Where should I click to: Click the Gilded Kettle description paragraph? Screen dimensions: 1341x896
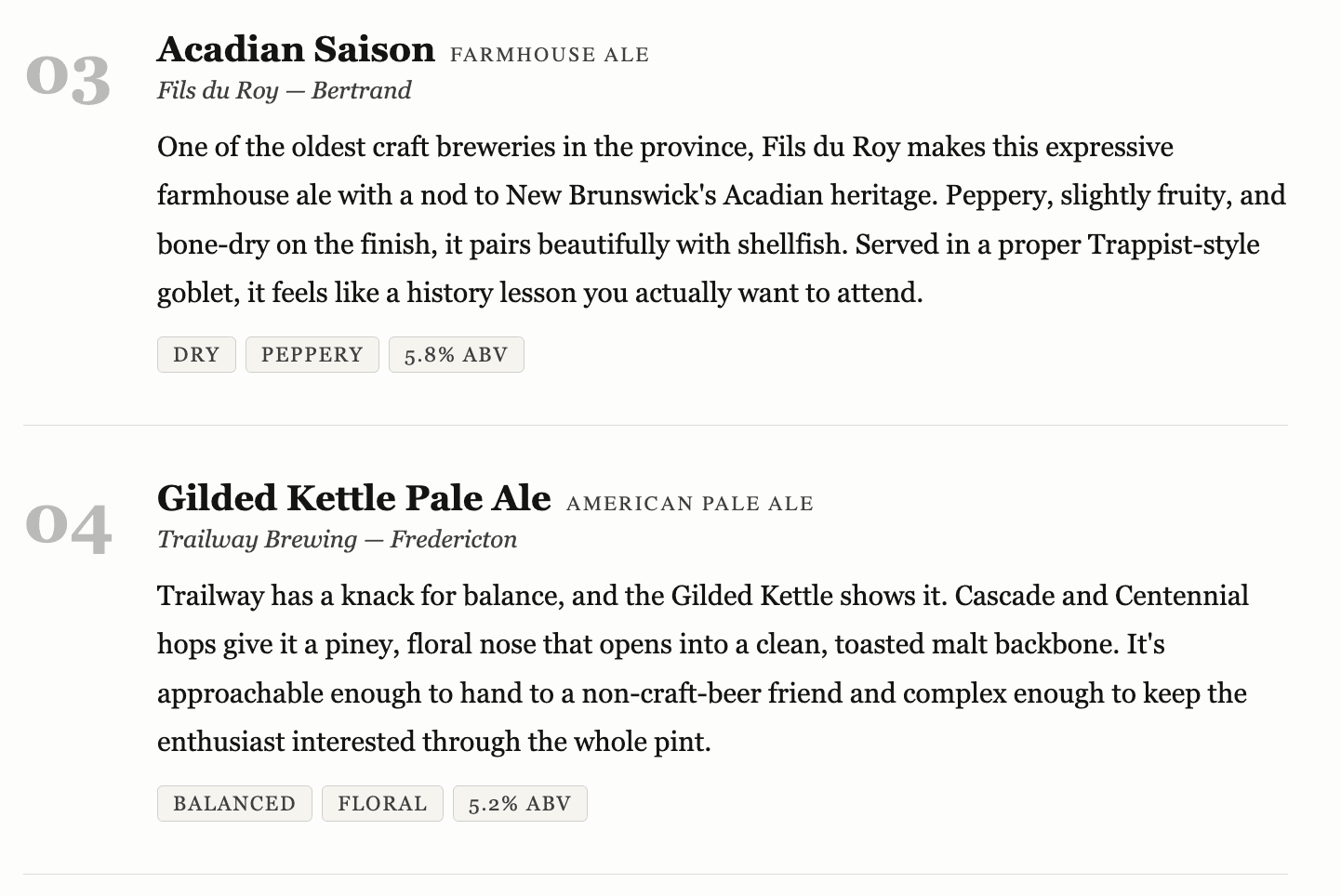point(651,669)
